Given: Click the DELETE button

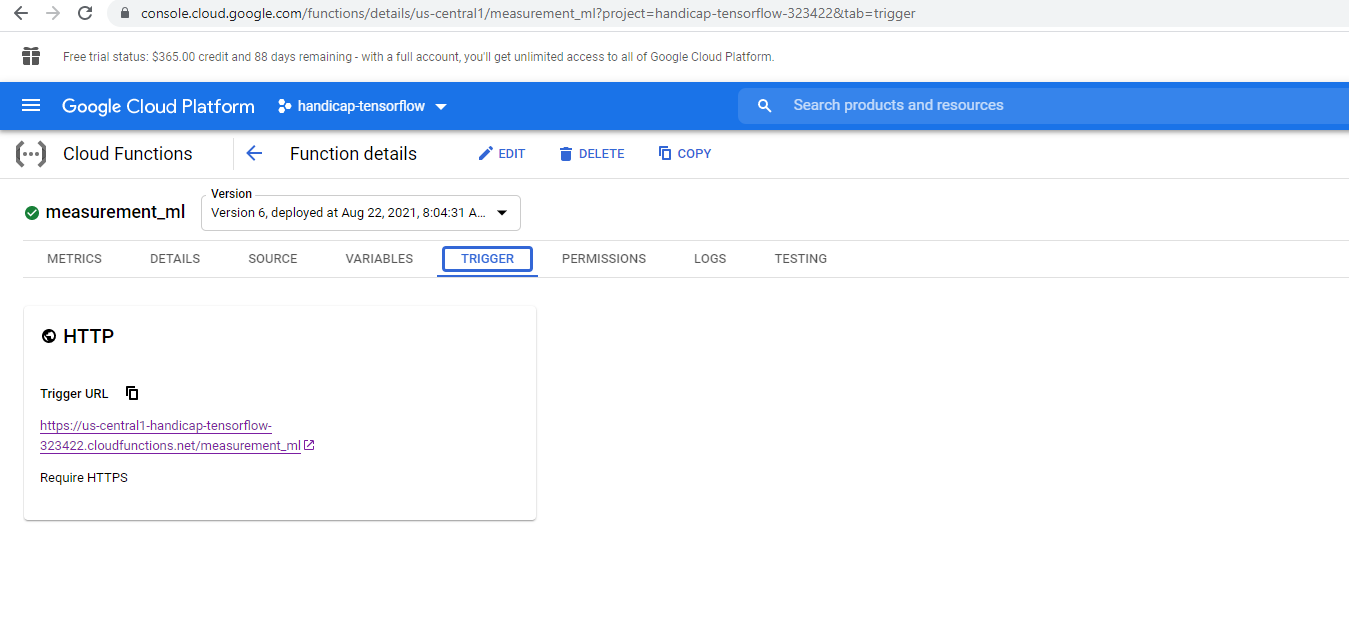Looking at the screenshot, I should (591, 154).
